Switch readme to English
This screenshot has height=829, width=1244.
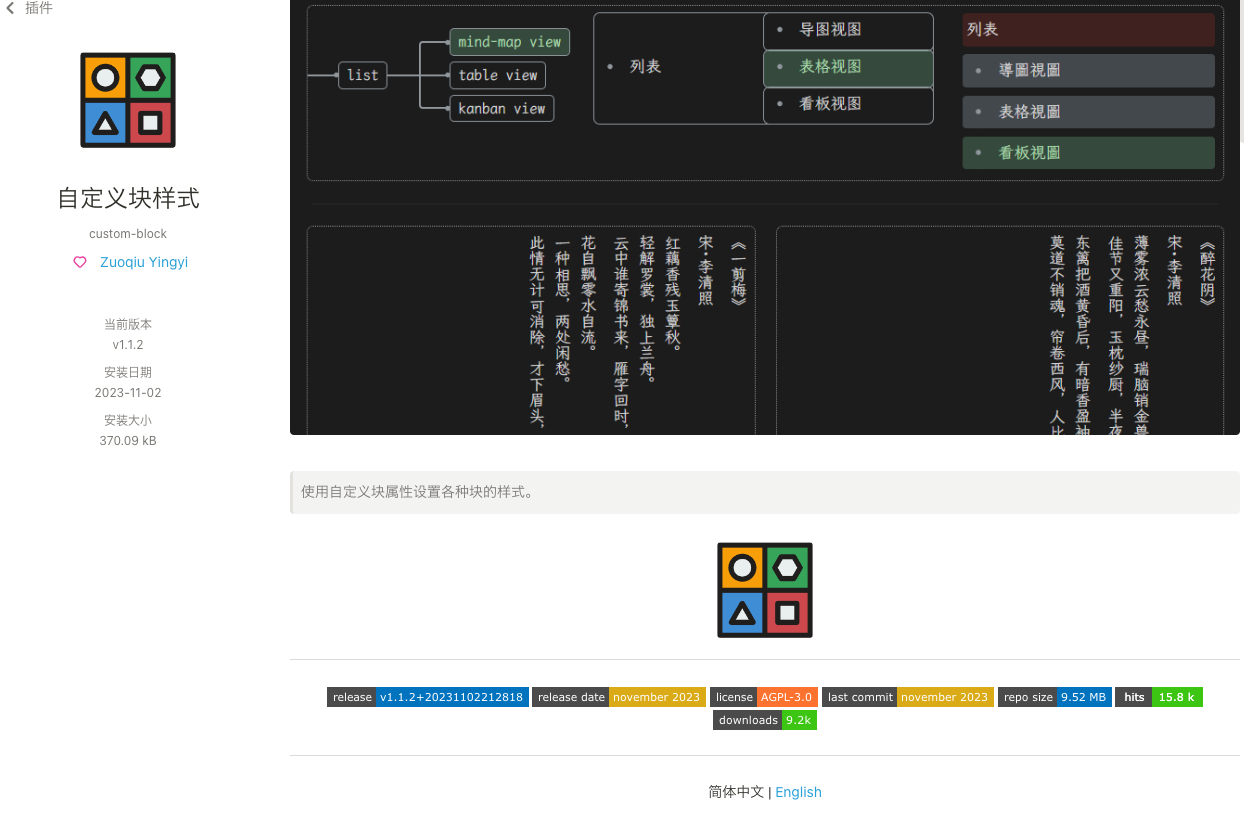pos(798,792)
